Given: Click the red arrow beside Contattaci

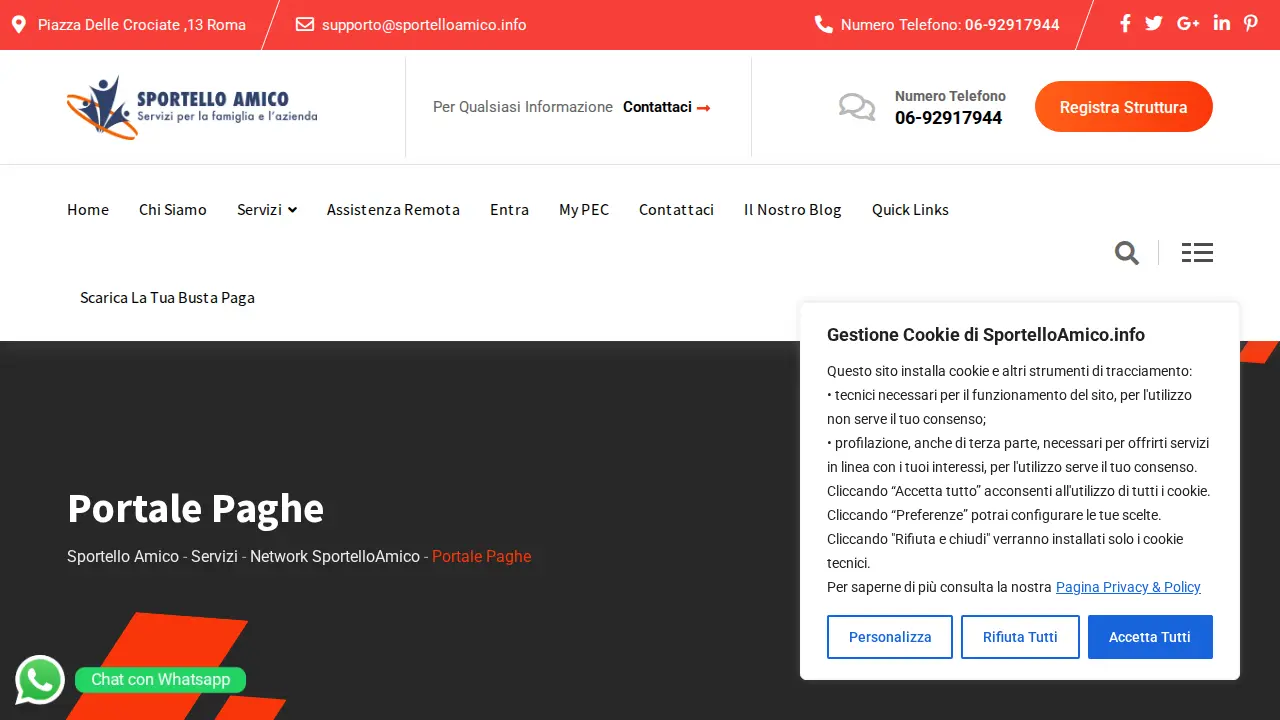Looking at the screenshot, I should tap(704, 108).
